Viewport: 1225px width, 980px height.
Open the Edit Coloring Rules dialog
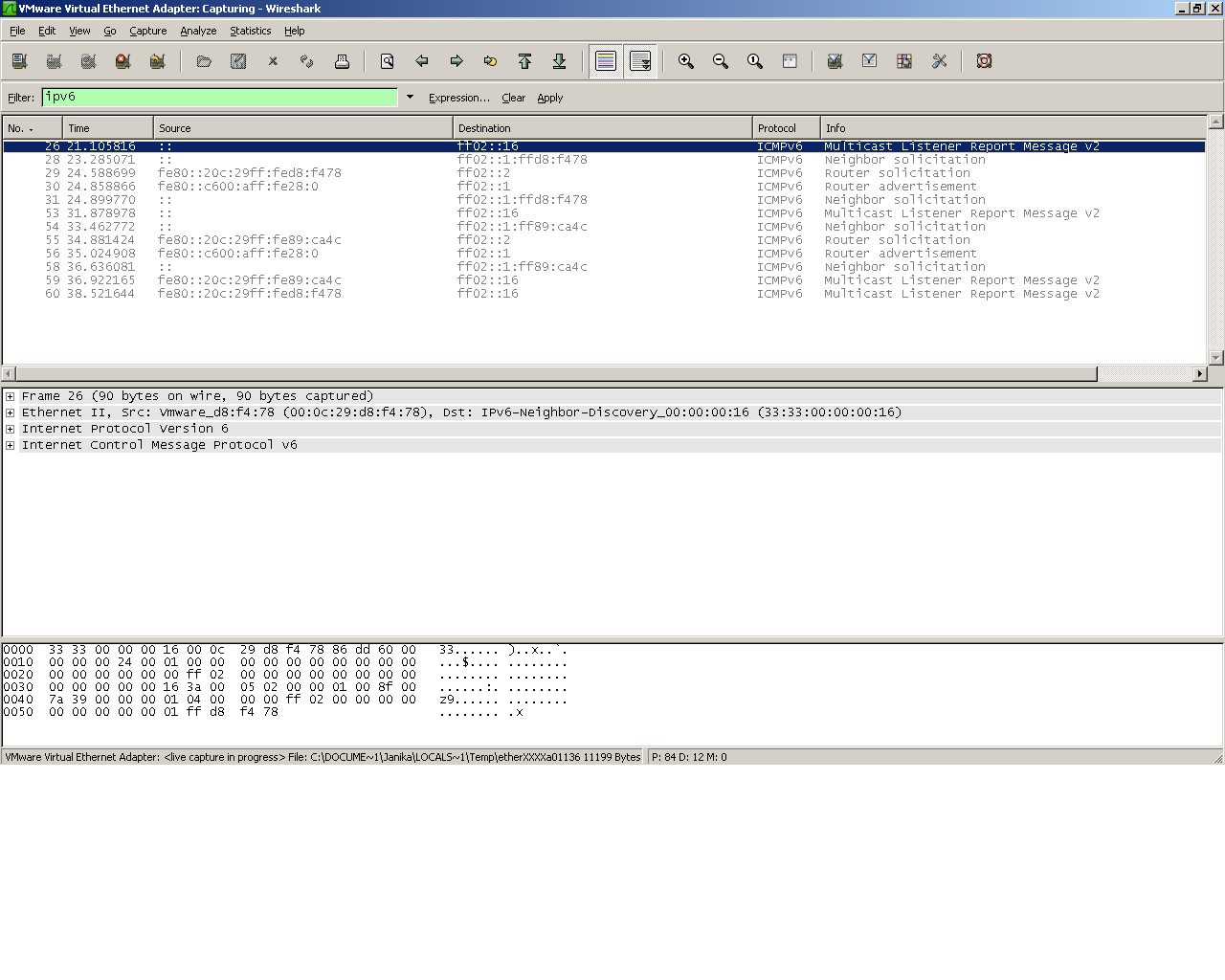[903, 61]
